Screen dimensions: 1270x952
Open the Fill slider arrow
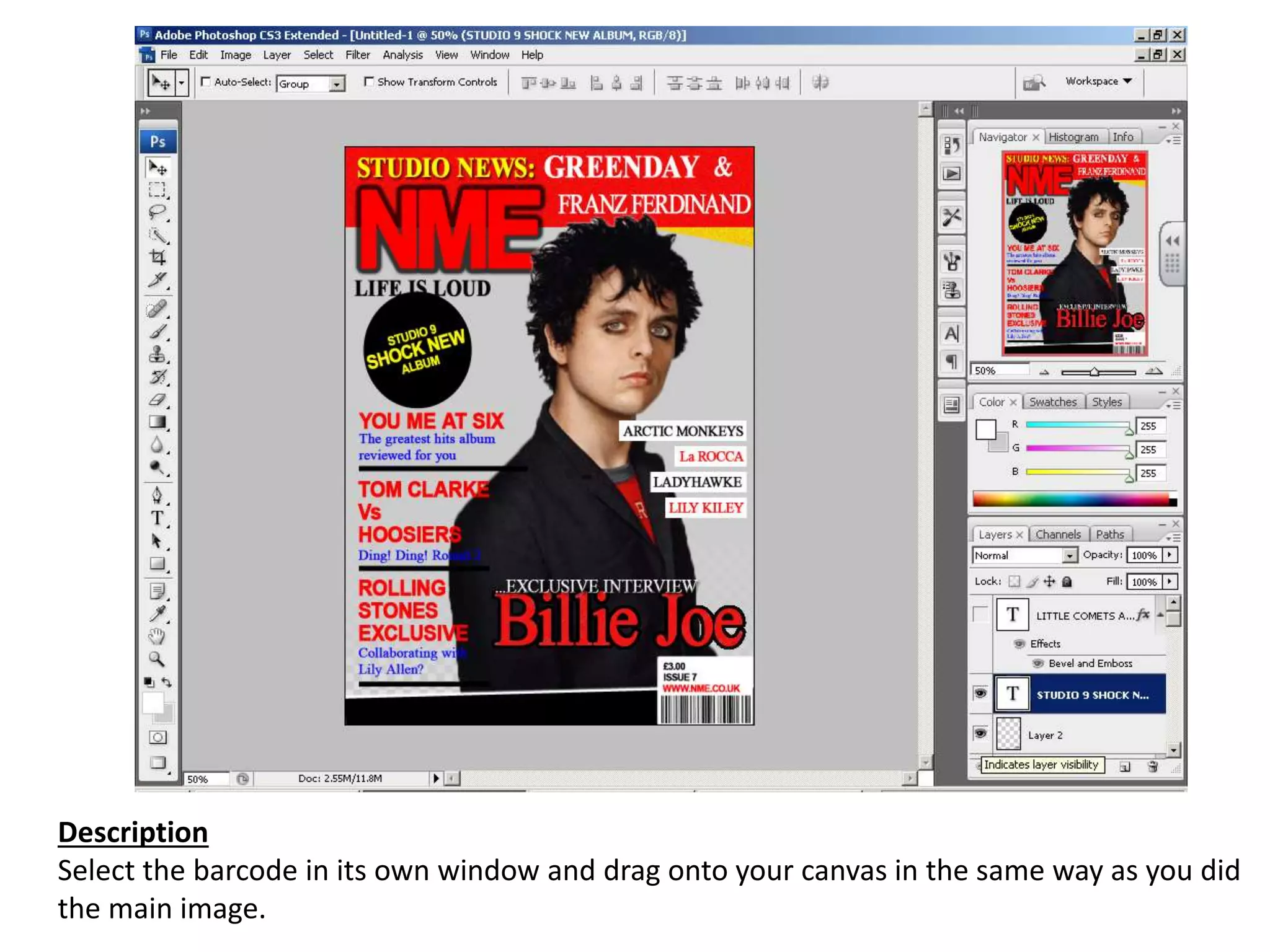pyautogui.click(x=1170, y=582)
